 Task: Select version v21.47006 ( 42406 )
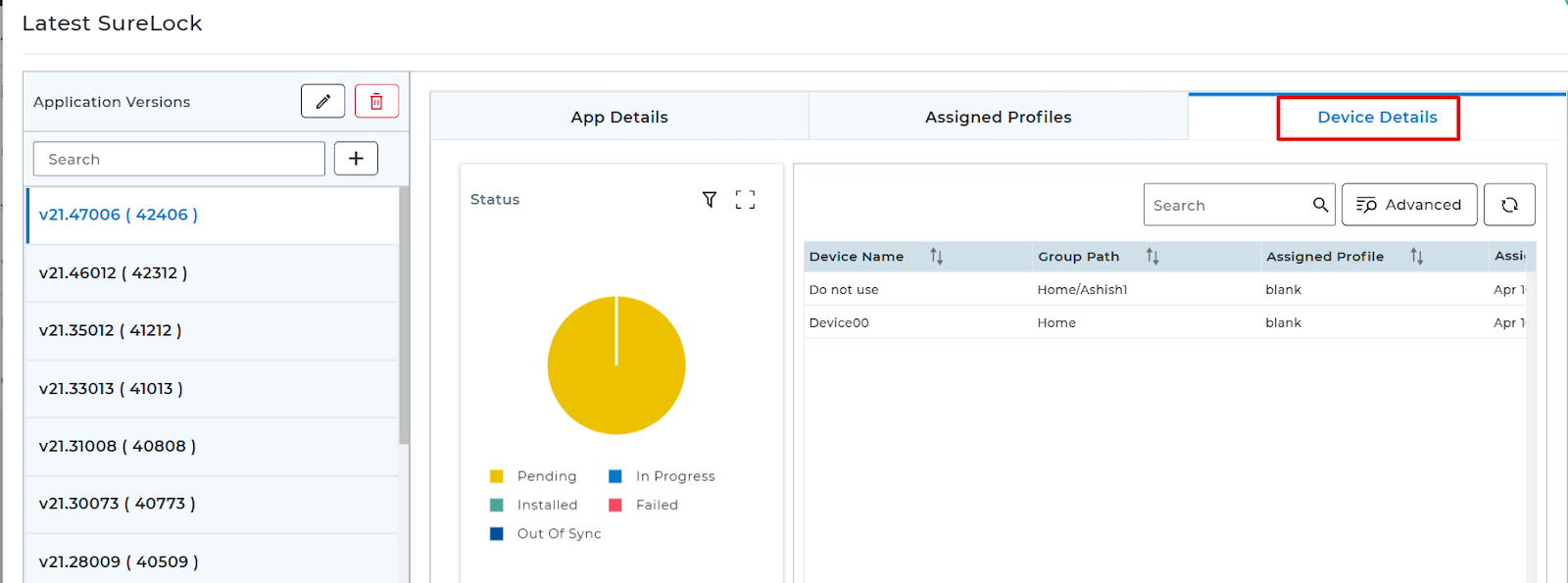click(x=212, y=215)
